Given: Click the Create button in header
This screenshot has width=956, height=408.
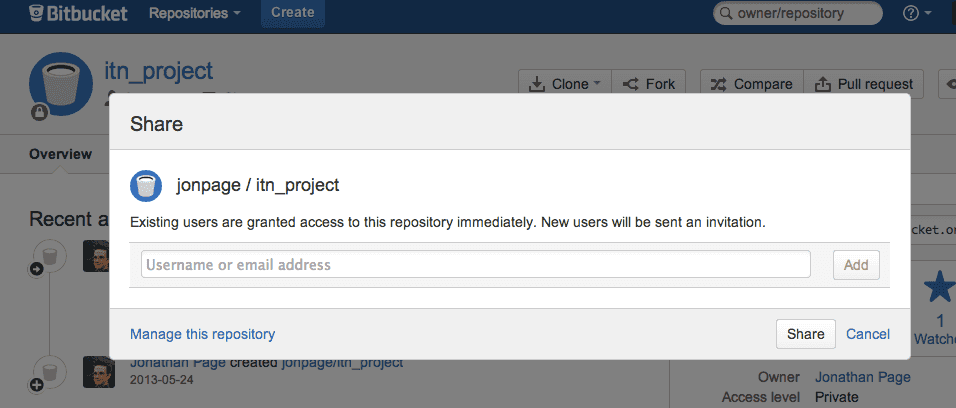Looking at the screenshot, I should coord(293,12).
